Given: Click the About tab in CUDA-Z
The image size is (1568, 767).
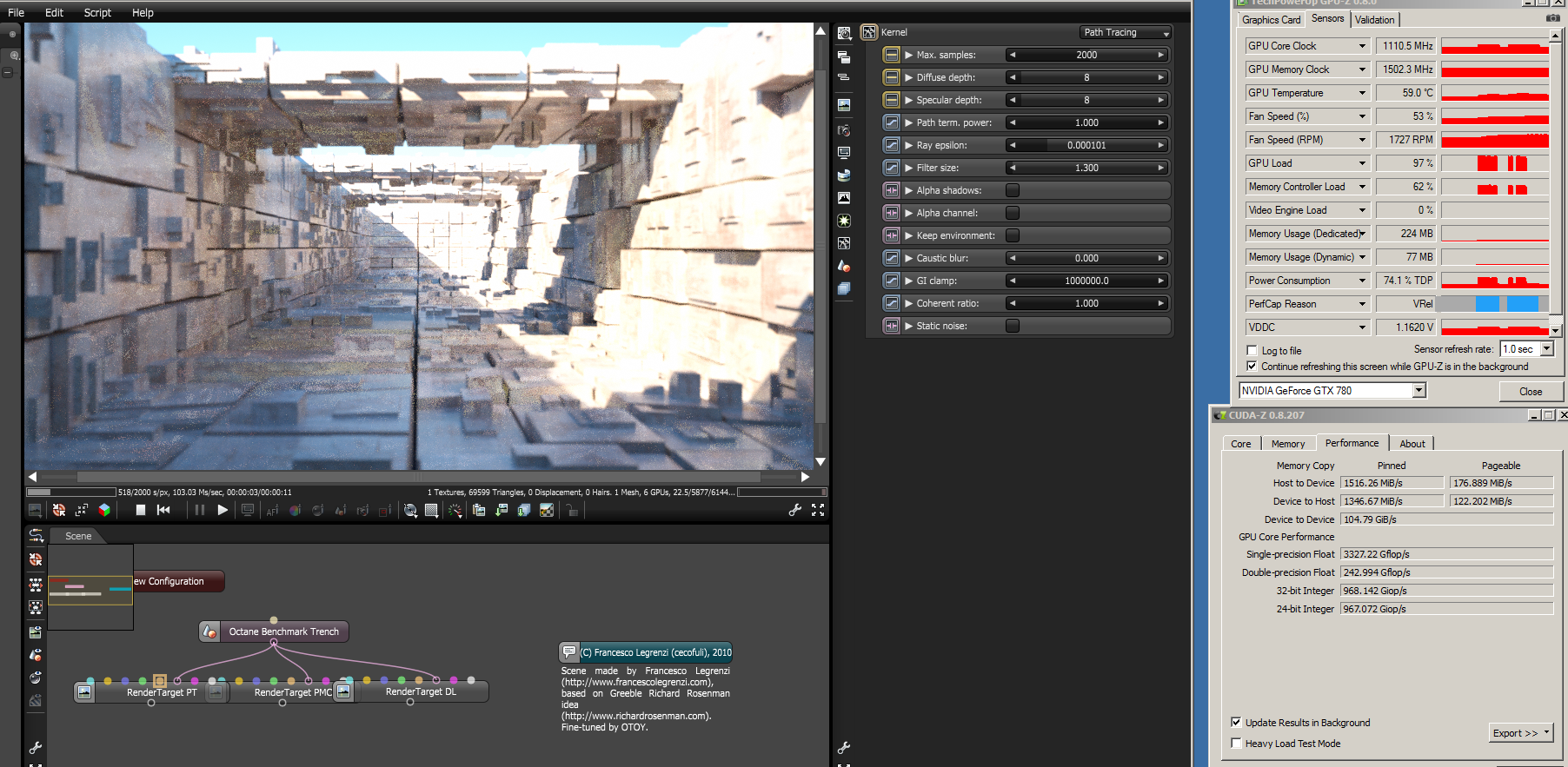Looking at the screenshot, I should point(1412,444).
